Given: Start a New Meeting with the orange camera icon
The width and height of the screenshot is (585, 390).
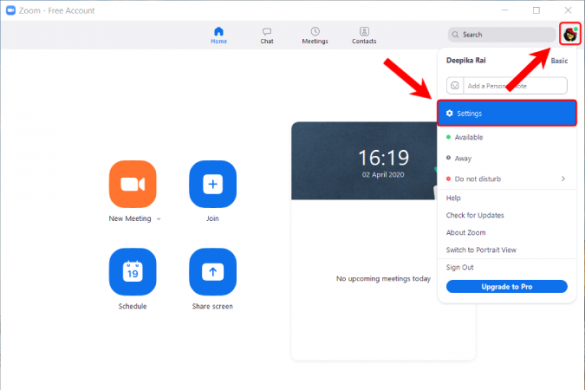Looking at the screenshot, I should pyautogui.click(x=132, y=184).
